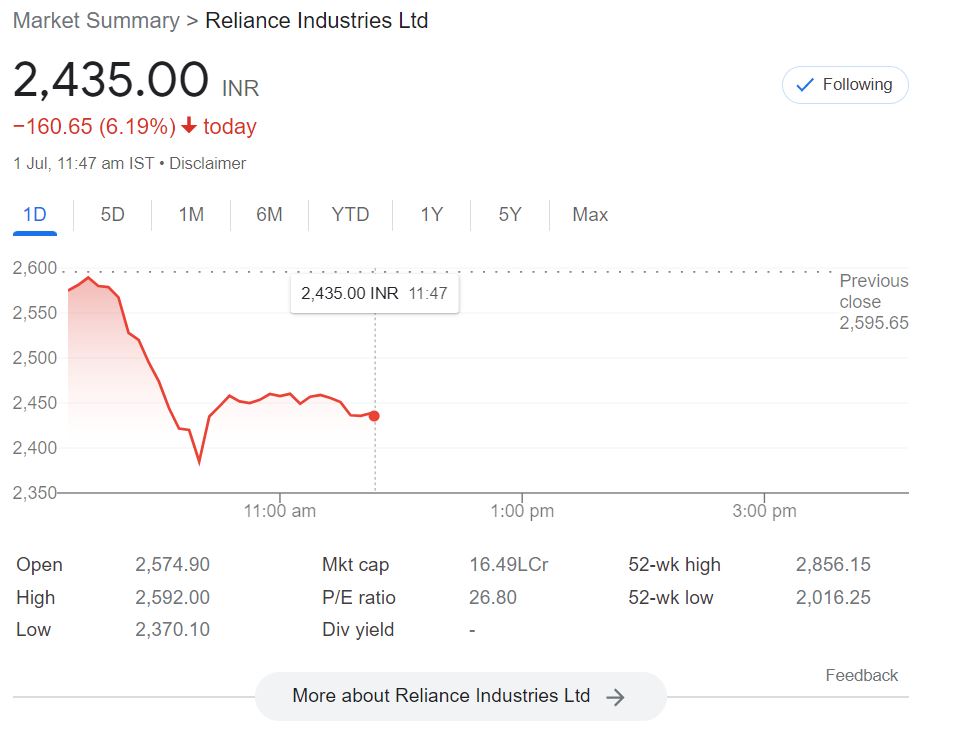
Task: Open the Market Summary breadcrumb link
Action: 96,20
